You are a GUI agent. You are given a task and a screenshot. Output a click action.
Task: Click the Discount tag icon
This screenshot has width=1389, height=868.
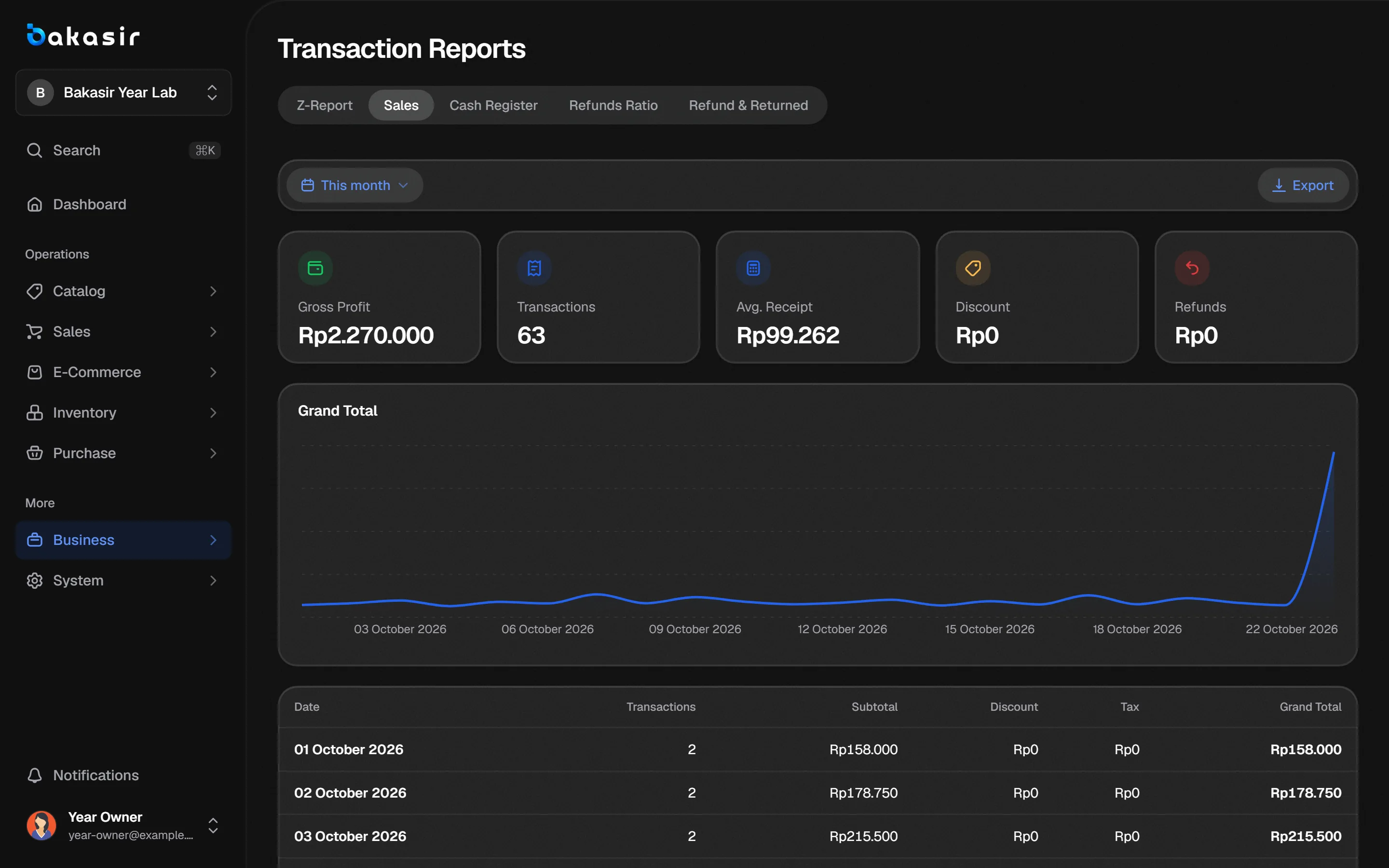click(973, 268)
